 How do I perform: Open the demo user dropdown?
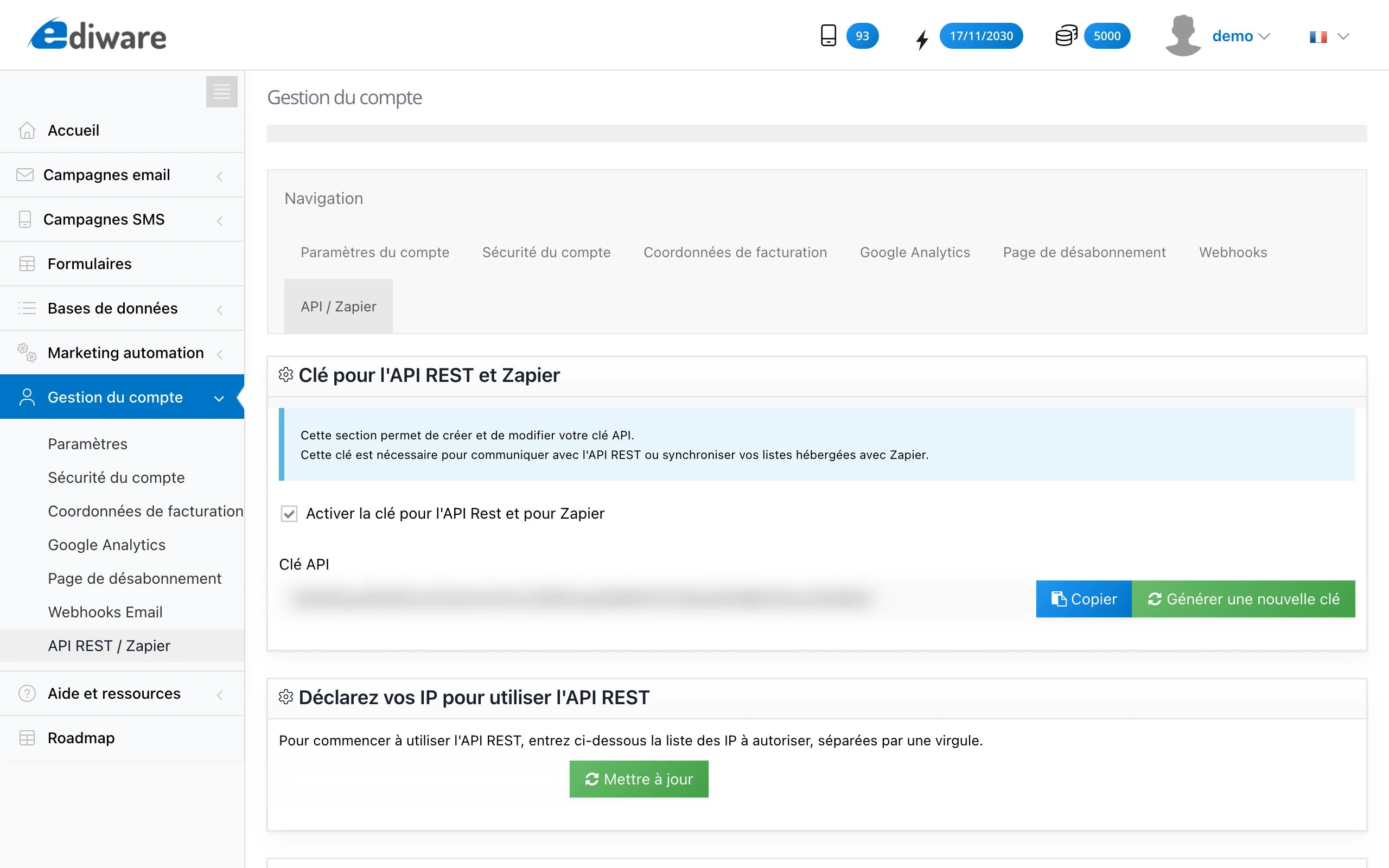click(x=1241, y=36)
